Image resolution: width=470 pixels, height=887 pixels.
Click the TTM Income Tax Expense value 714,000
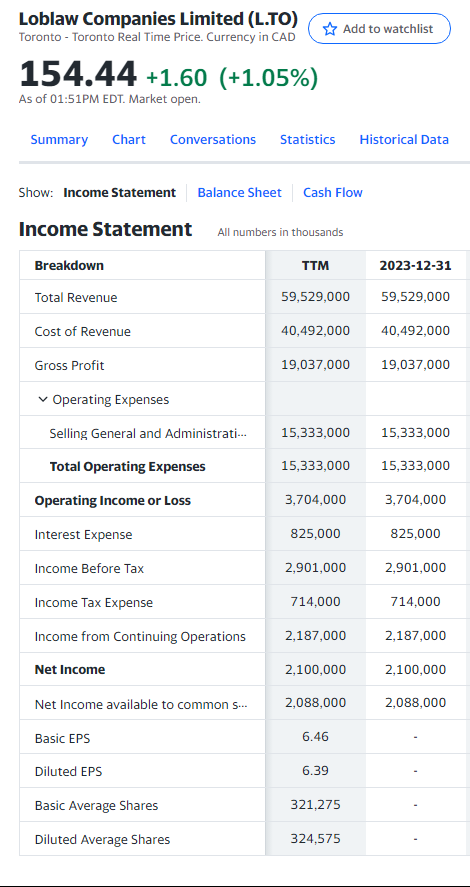pyautogui.click(x=316, y=601)
